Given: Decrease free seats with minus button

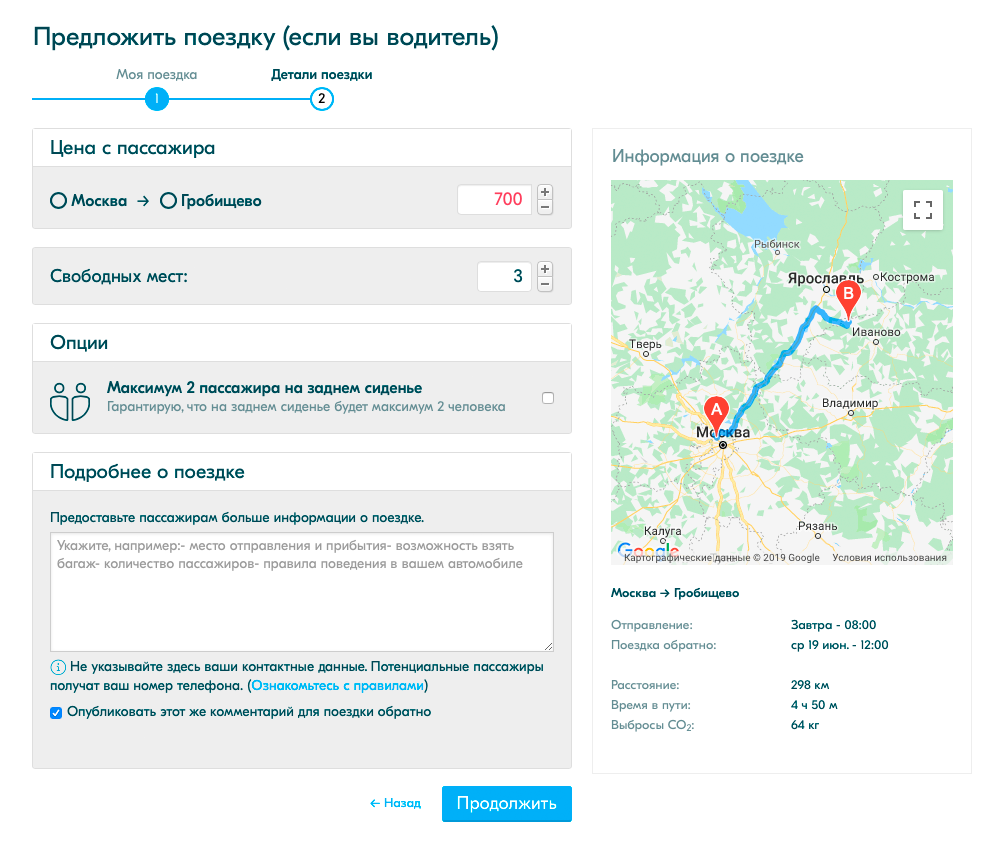Looking at the screenshot, I should [x=545, y=284].
